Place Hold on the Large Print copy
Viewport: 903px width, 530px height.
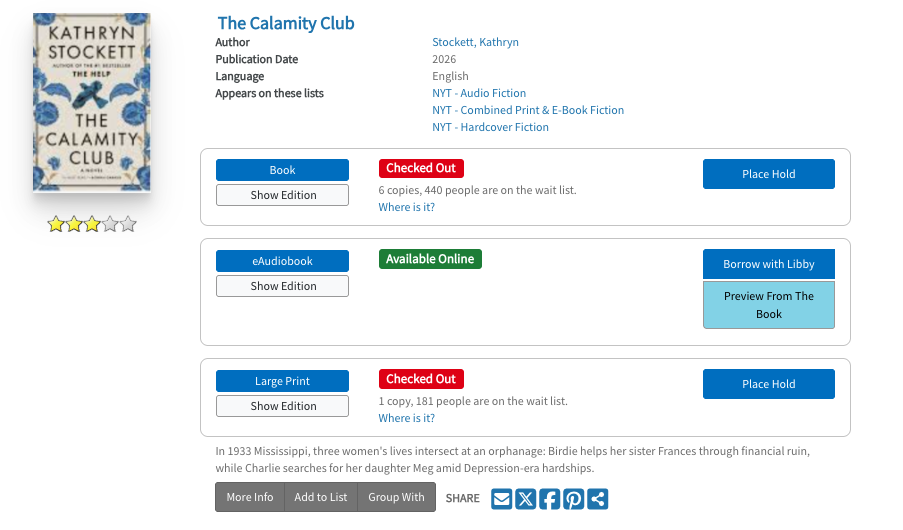pyautogui.click(x=768, y=384)
